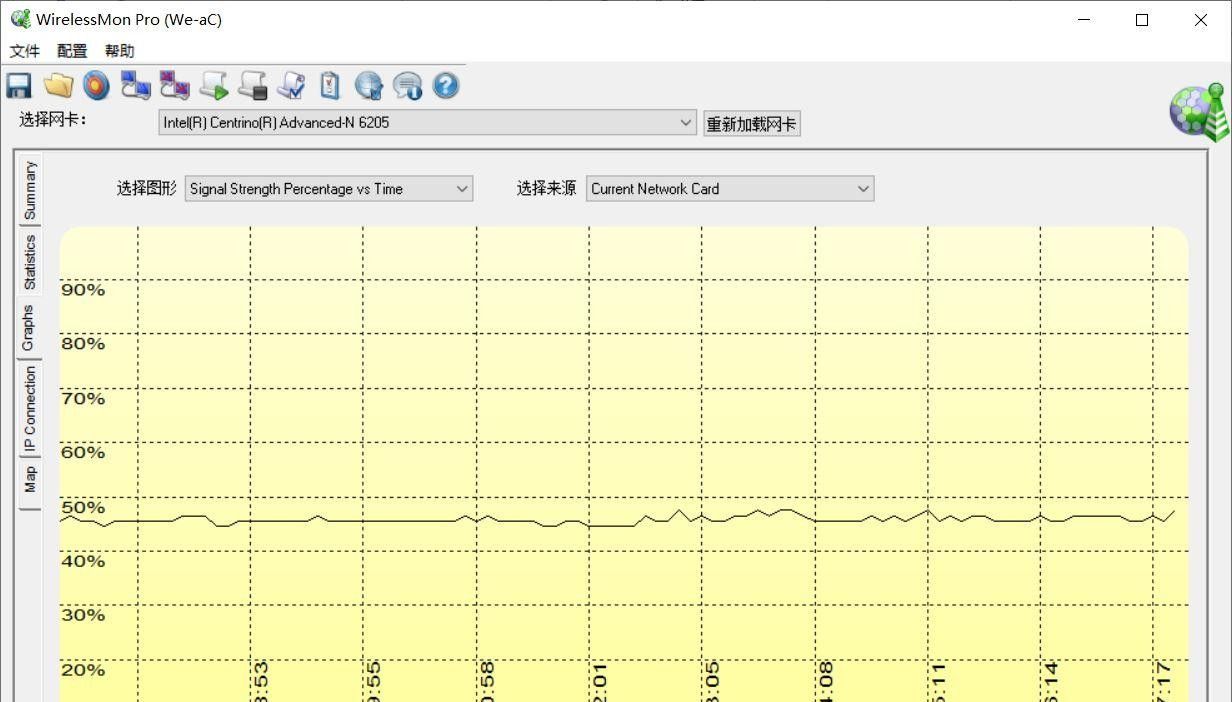The image size is (1232, 702).
Task: Click the scroll with checkmark icon
Action: tap(291, 86)
